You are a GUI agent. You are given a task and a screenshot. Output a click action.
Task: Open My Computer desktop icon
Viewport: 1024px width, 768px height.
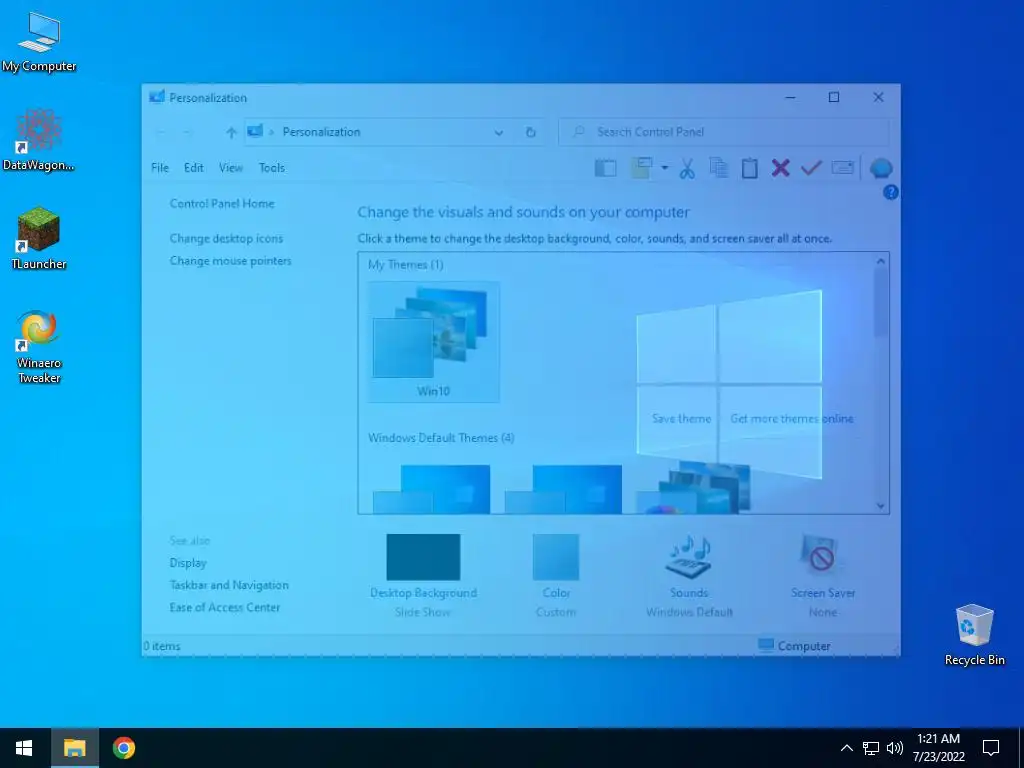pos(39,42)
